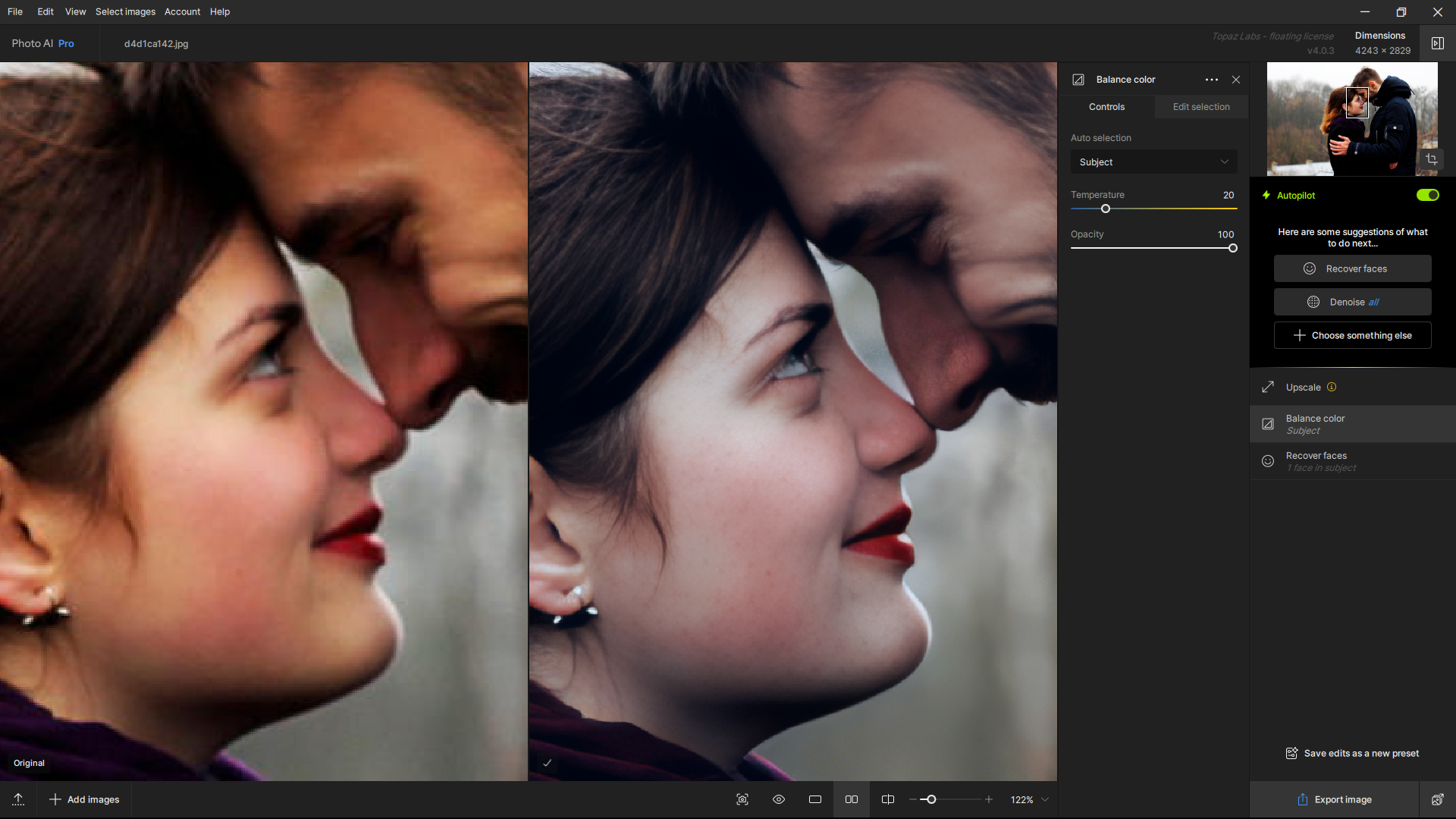Open the Help menu
Viewport: 1456px width, 819px height.
[x=220, y=11]
